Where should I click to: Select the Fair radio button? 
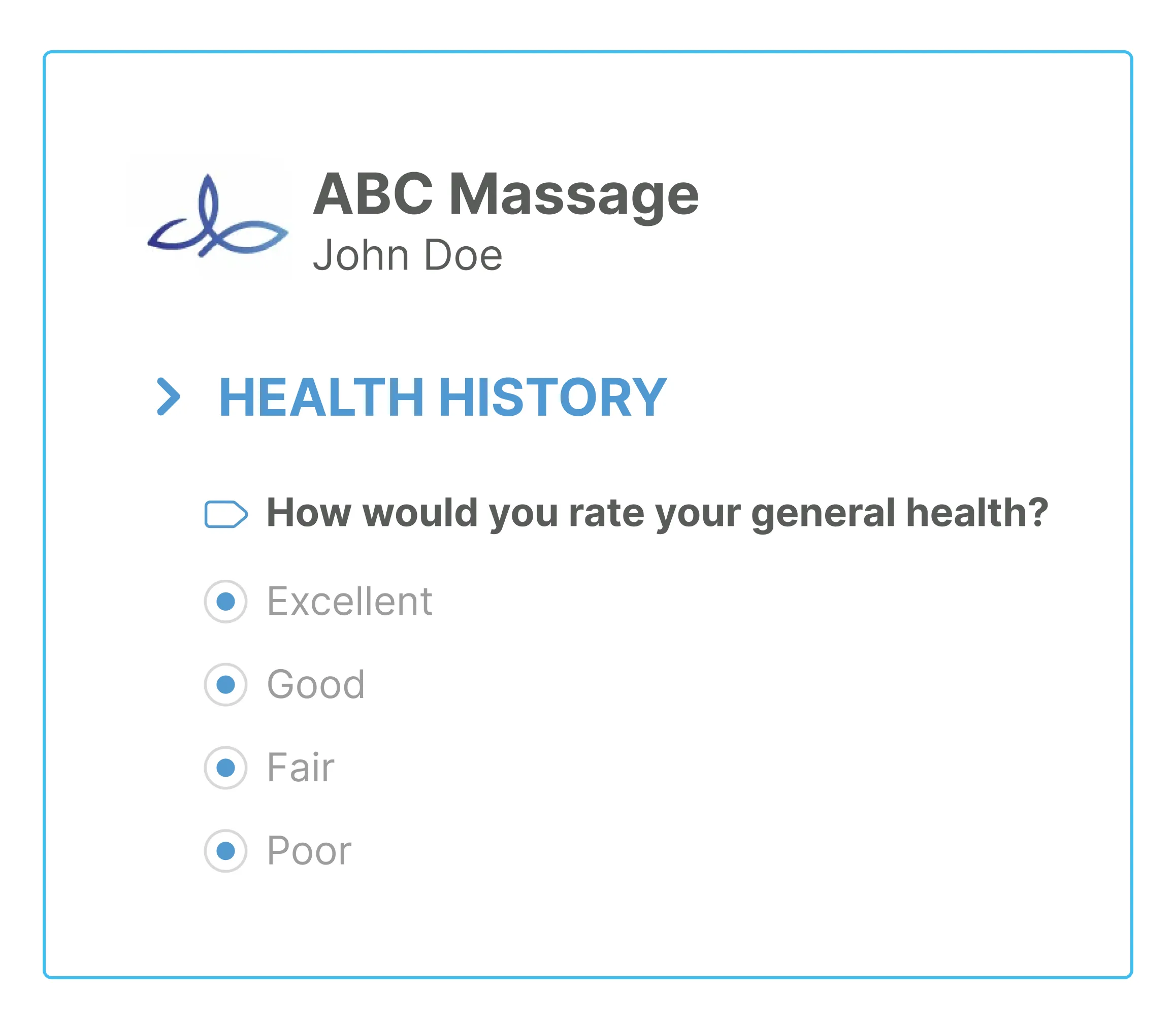(x=225, y=767)
